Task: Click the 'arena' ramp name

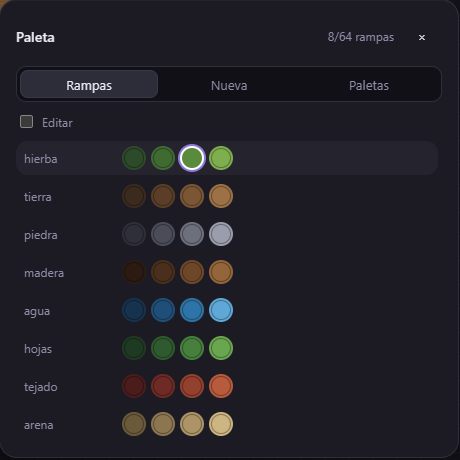Action: click(x=38, y=425)
